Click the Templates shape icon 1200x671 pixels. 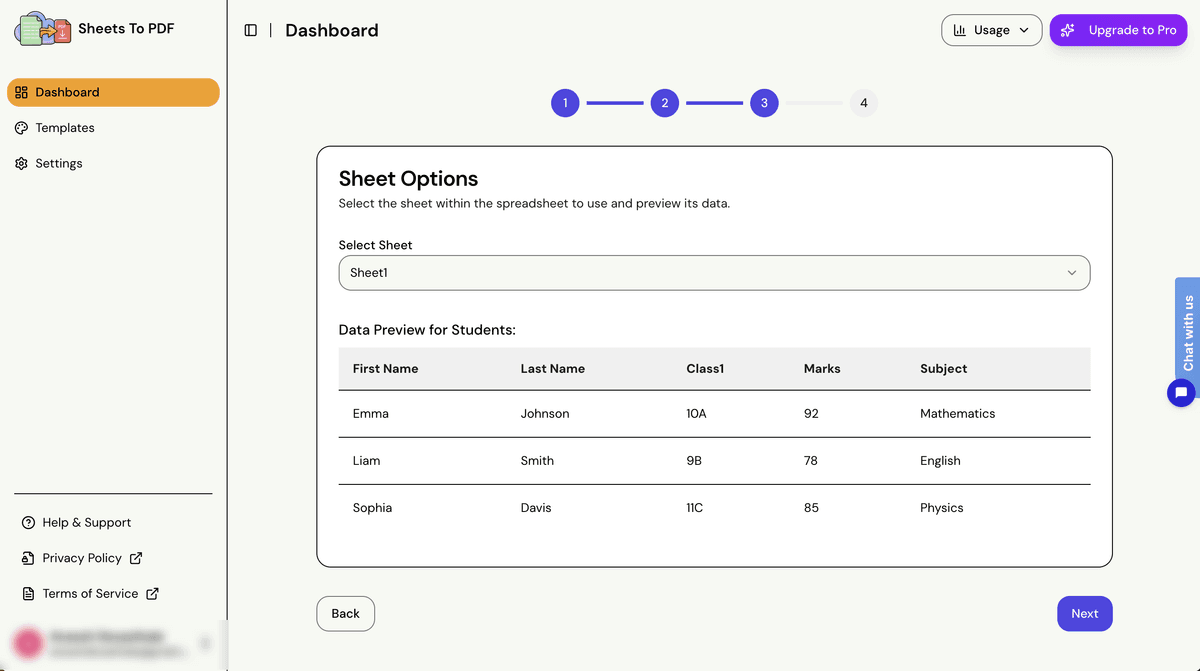(x=22, y=127)
